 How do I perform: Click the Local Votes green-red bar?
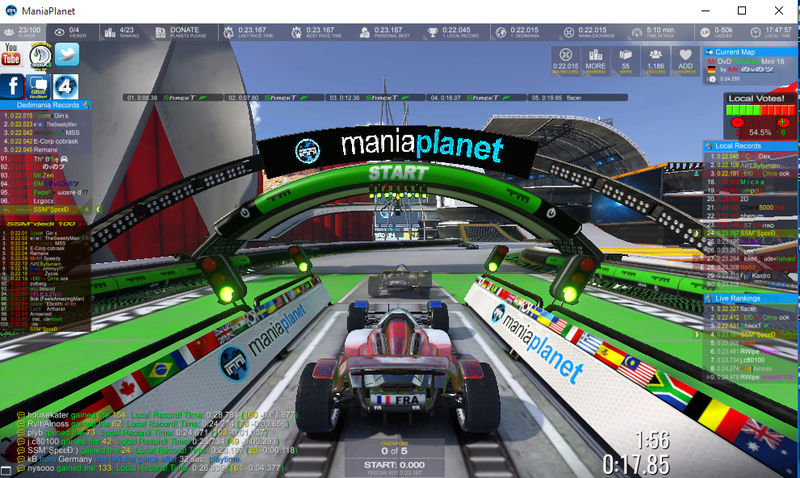760,110
